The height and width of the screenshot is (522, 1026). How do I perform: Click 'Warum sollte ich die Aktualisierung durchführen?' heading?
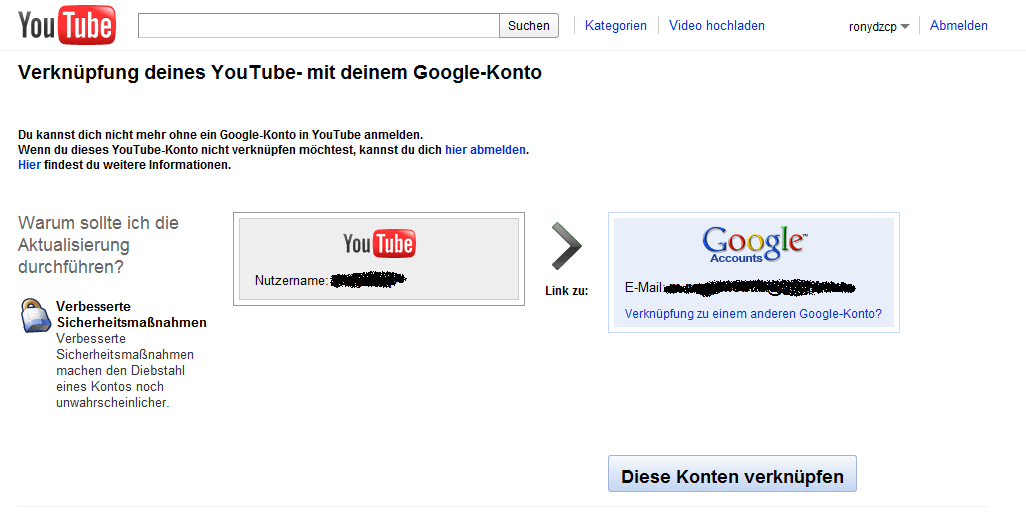99,245
